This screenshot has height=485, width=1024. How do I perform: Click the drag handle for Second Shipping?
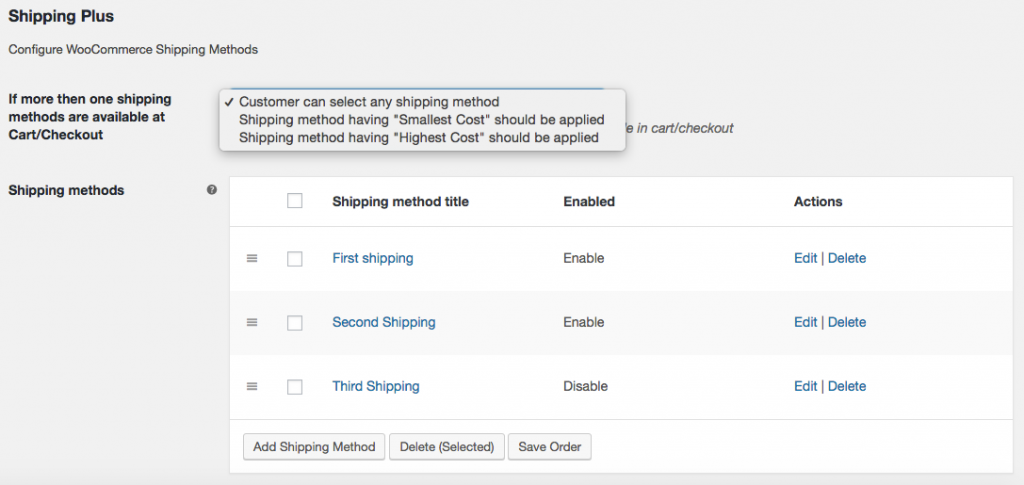point(252,322)
